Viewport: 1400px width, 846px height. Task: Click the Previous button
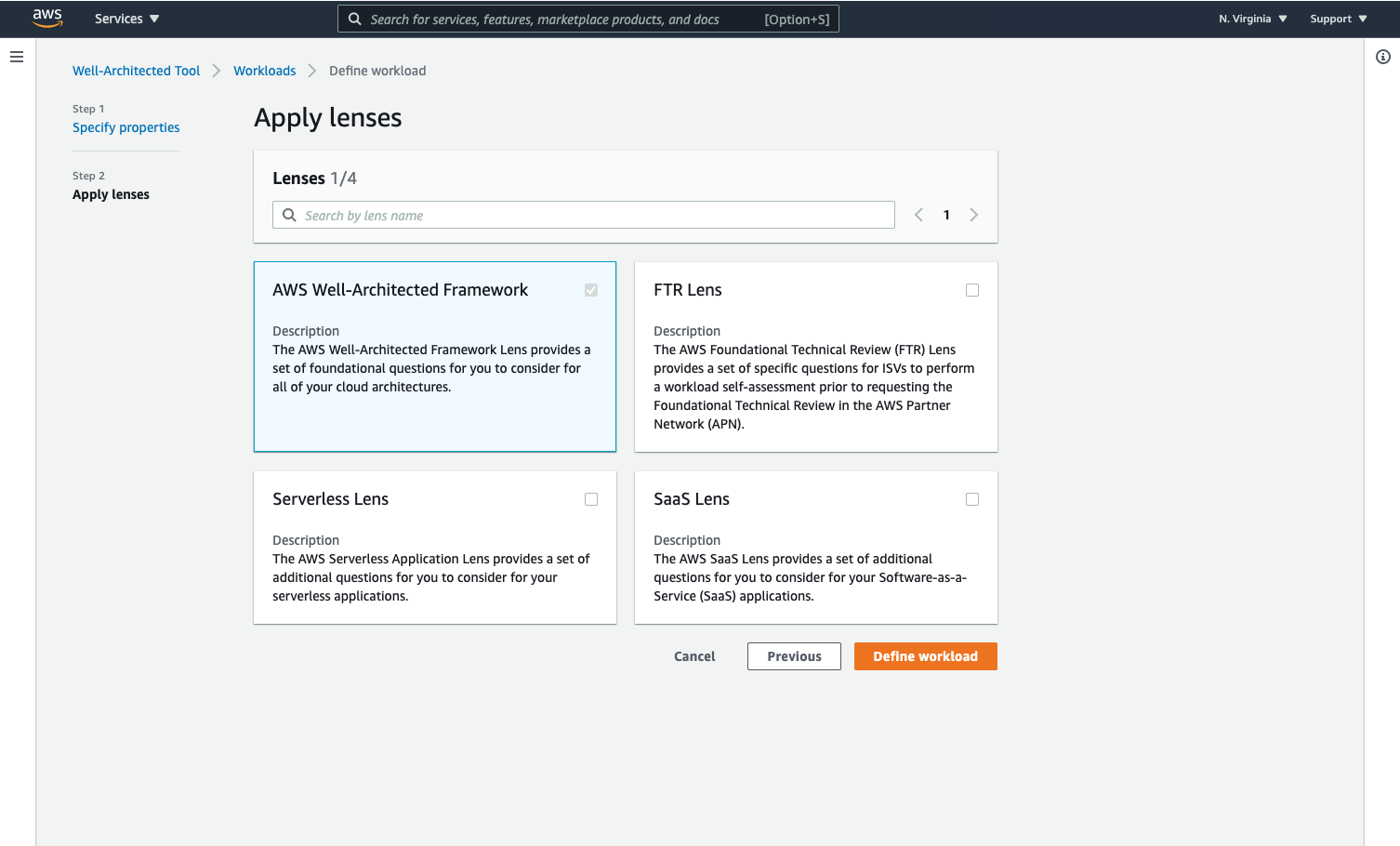click(794, 656)
